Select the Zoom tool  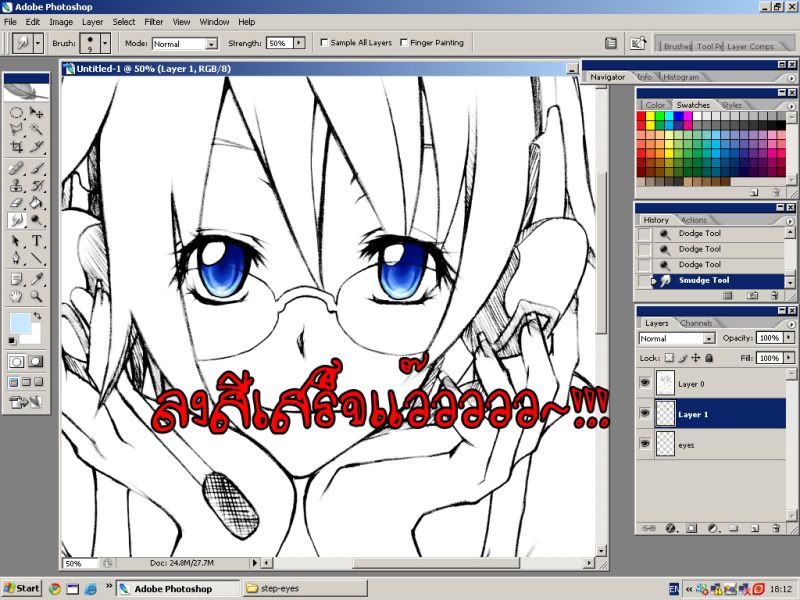tap(36, 296)
